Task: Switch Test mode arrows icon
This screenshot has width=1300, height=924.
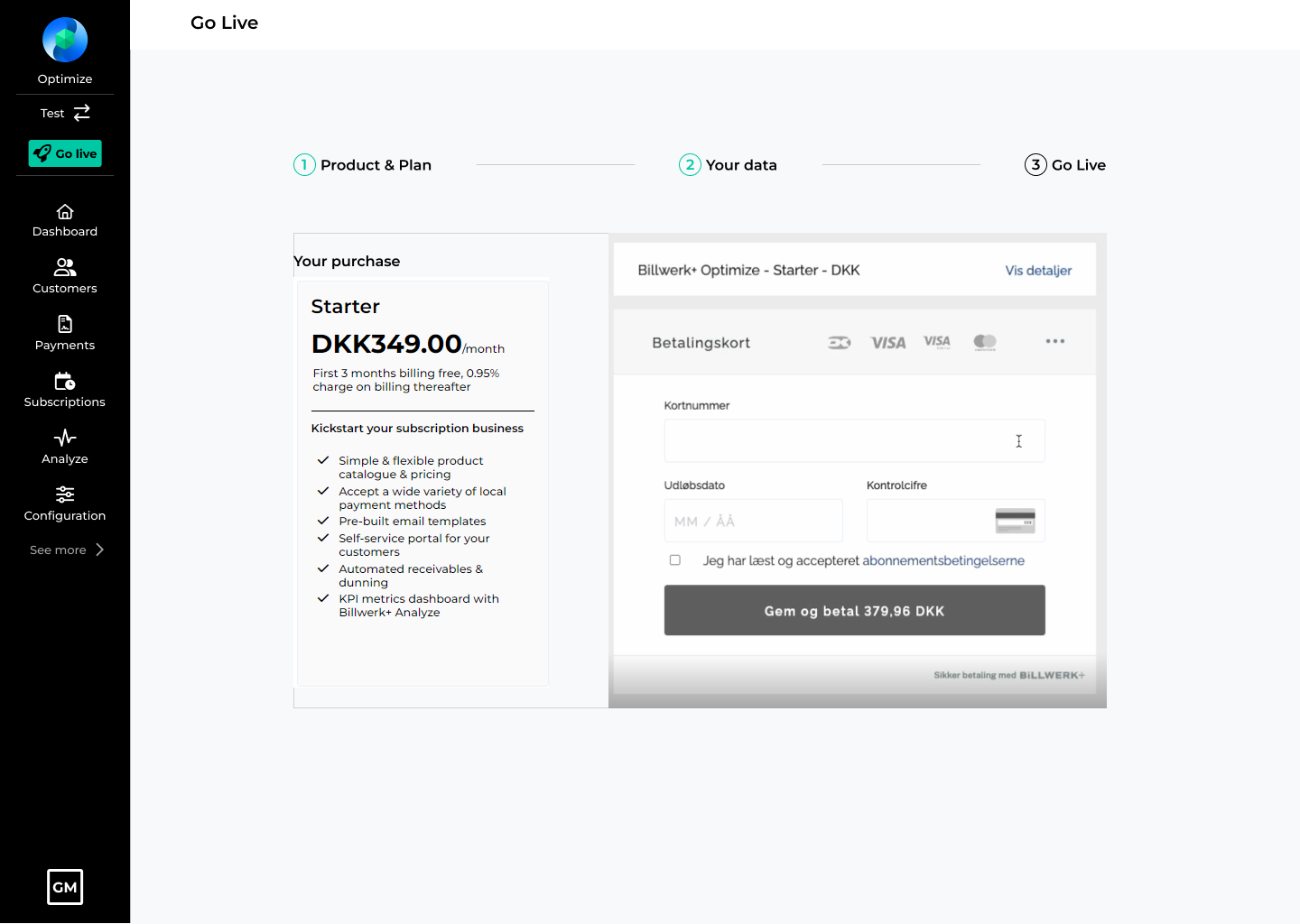Action: (82, 113)
